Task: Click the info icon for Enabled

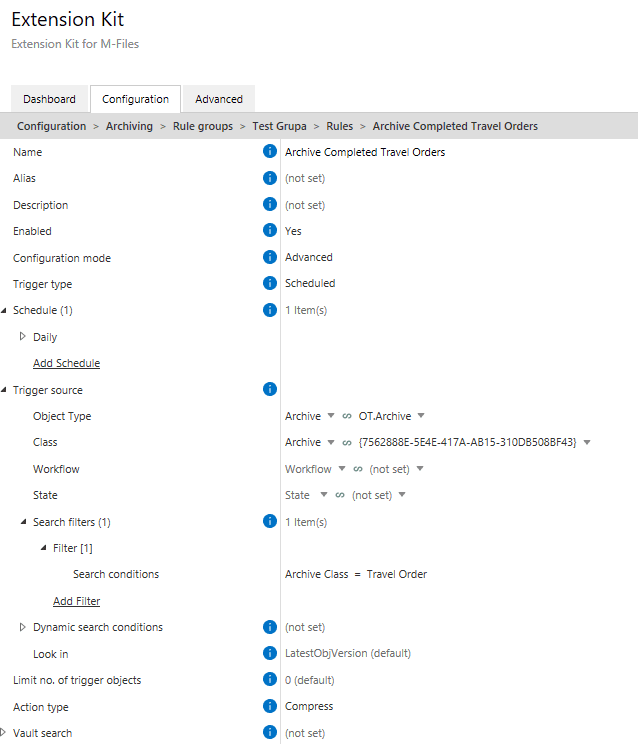Action: tap(269, 230)
